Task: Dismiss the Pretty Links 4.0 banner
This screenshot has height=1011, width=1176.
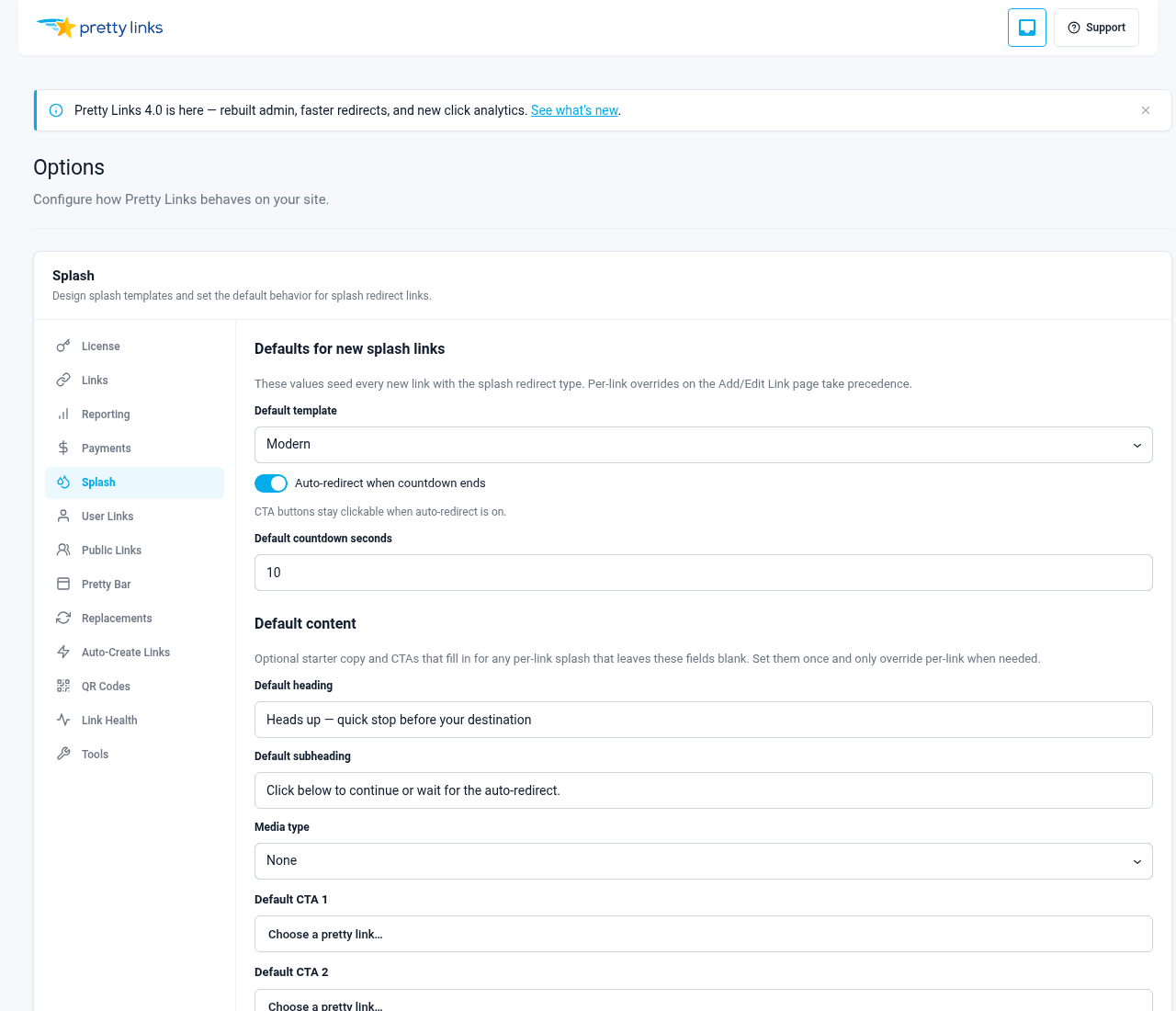Action: (x=1146, y=110)
